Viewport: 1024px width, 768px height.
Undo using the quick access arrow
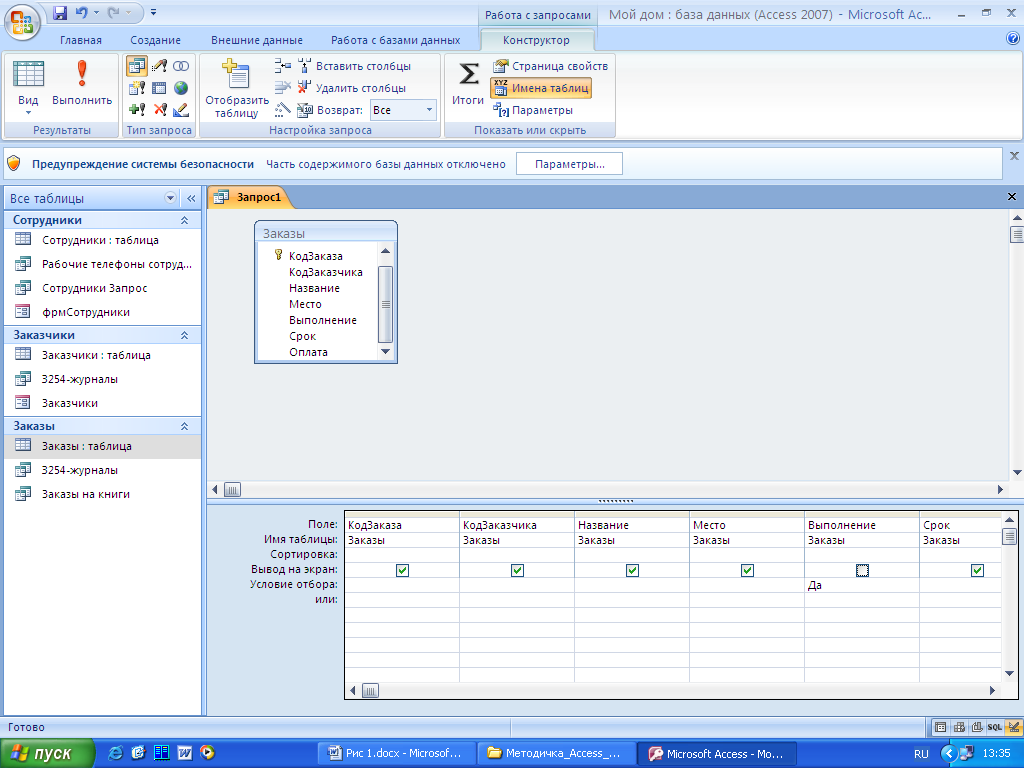81,12
